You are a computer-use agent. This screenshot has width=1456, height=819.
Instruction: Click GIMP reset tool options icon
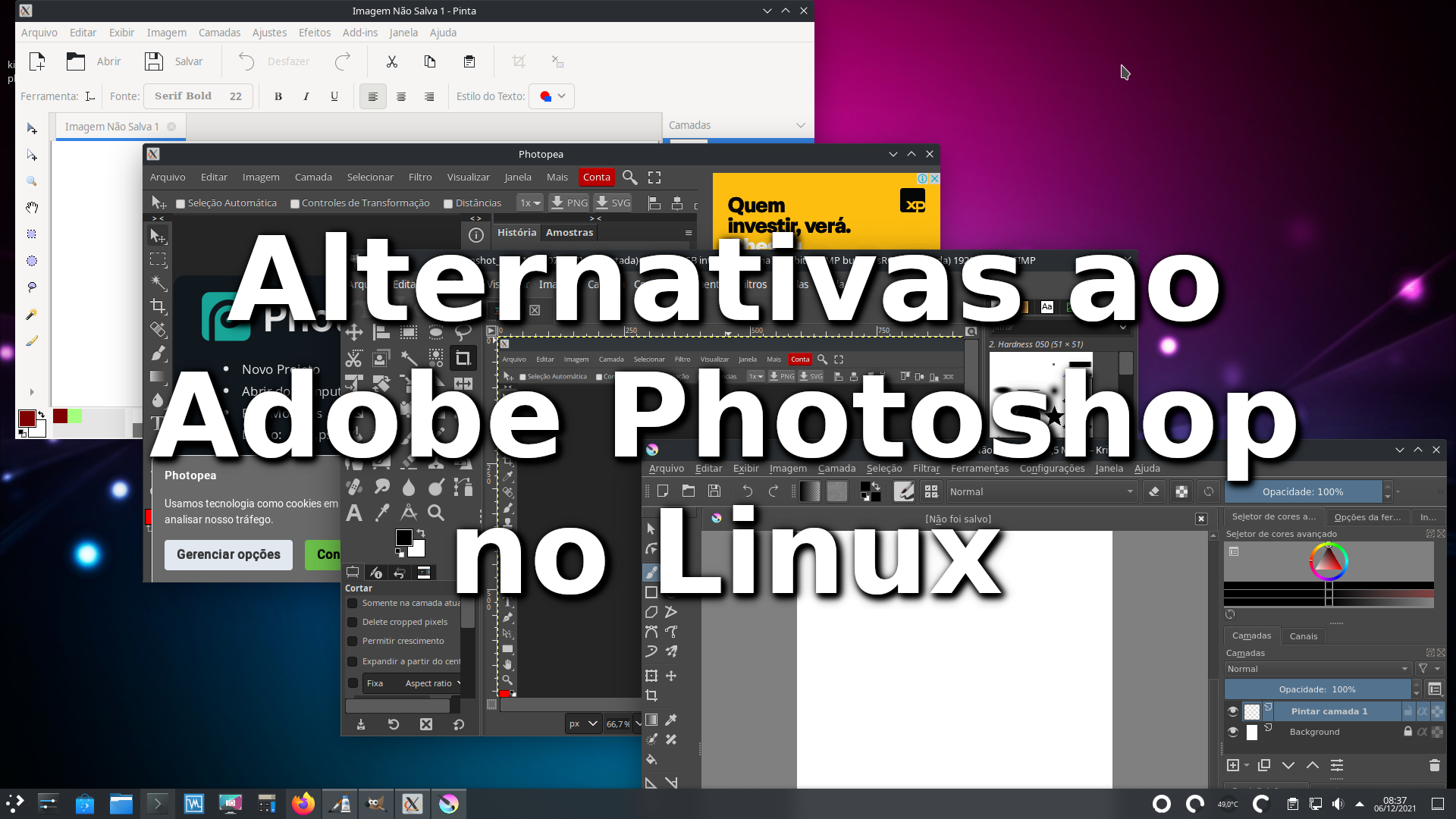click(459, 725)
